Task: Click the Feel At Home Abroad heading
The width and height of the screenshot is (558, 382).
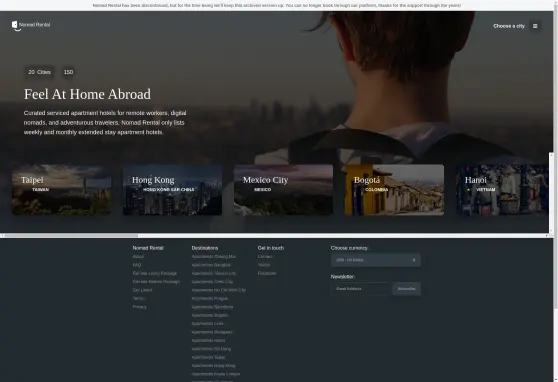Action: 87,94
